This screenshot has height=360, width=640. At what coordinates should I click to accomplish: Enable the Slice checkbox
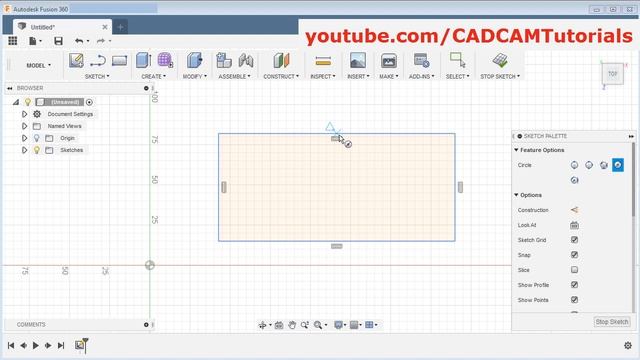[574, 270]
